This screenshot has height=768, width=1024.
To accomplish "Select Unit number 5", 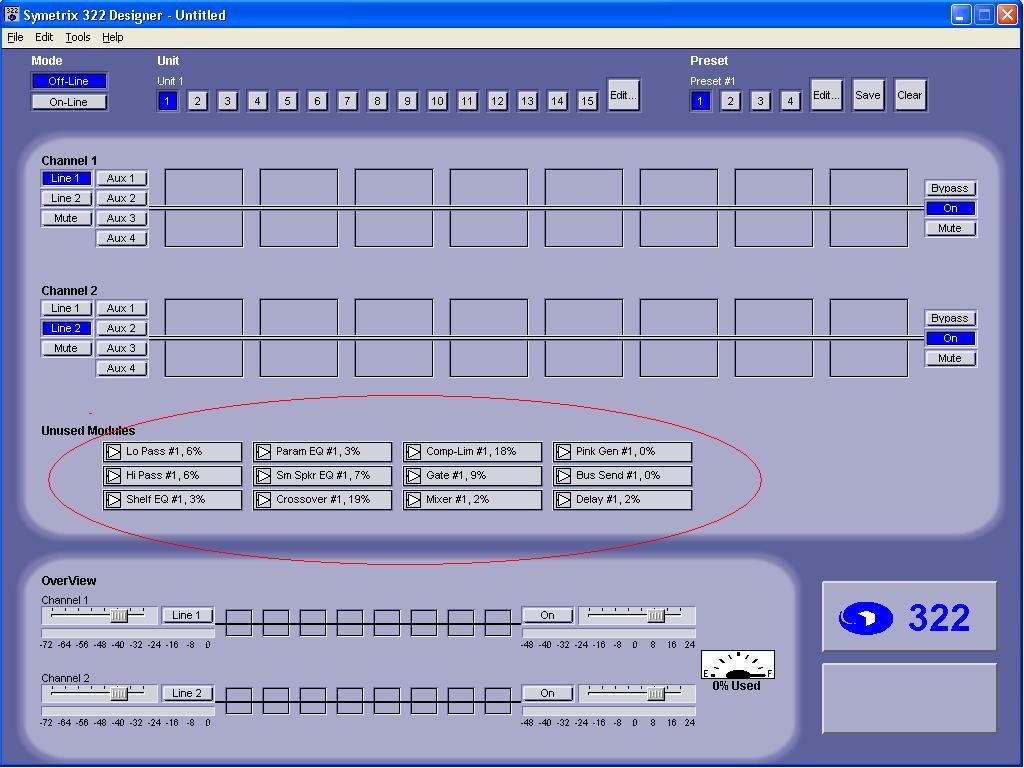I will point(288,101).
